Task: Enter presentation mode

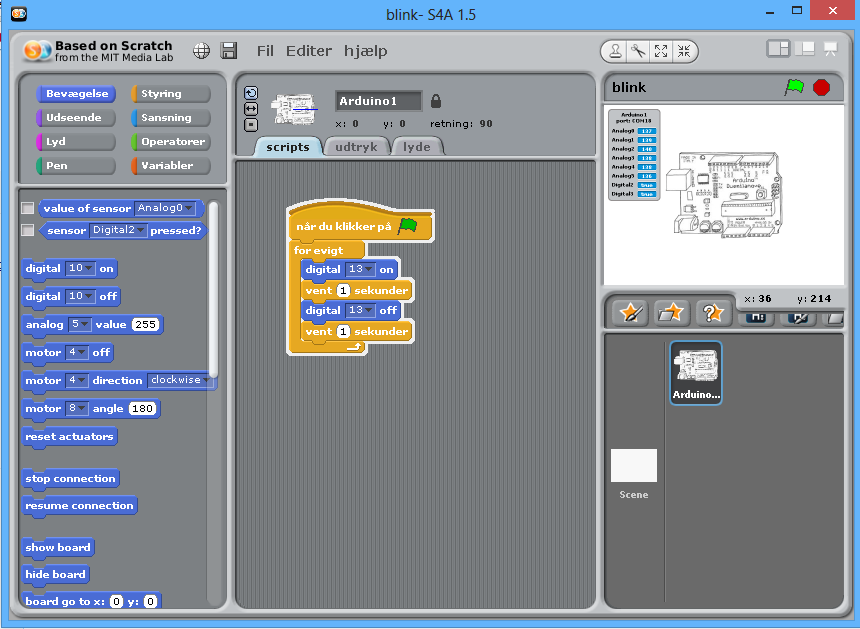Action: tap(830, 49)
